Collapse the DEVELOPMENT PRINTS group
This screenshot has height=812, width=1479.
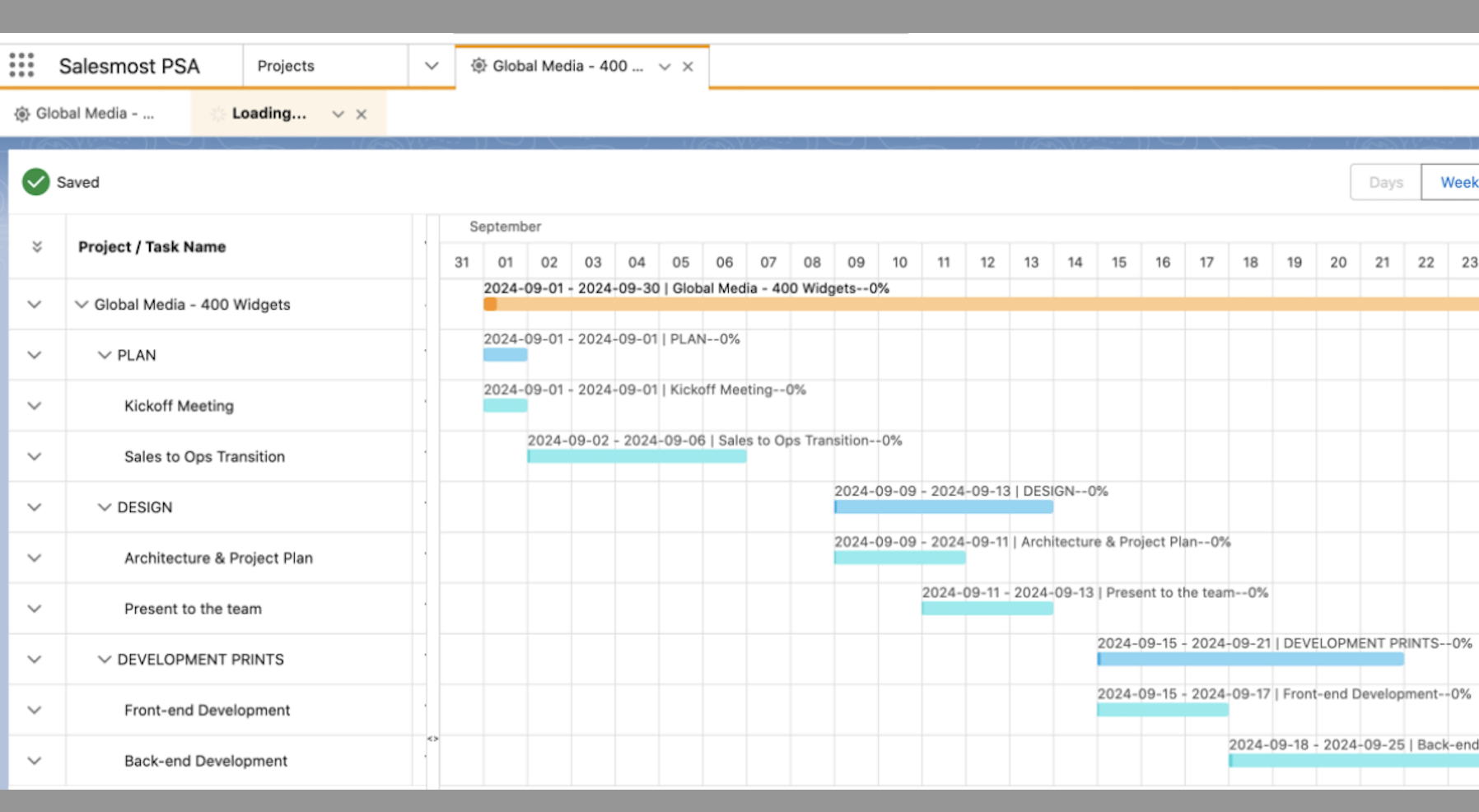coord(105,660)
